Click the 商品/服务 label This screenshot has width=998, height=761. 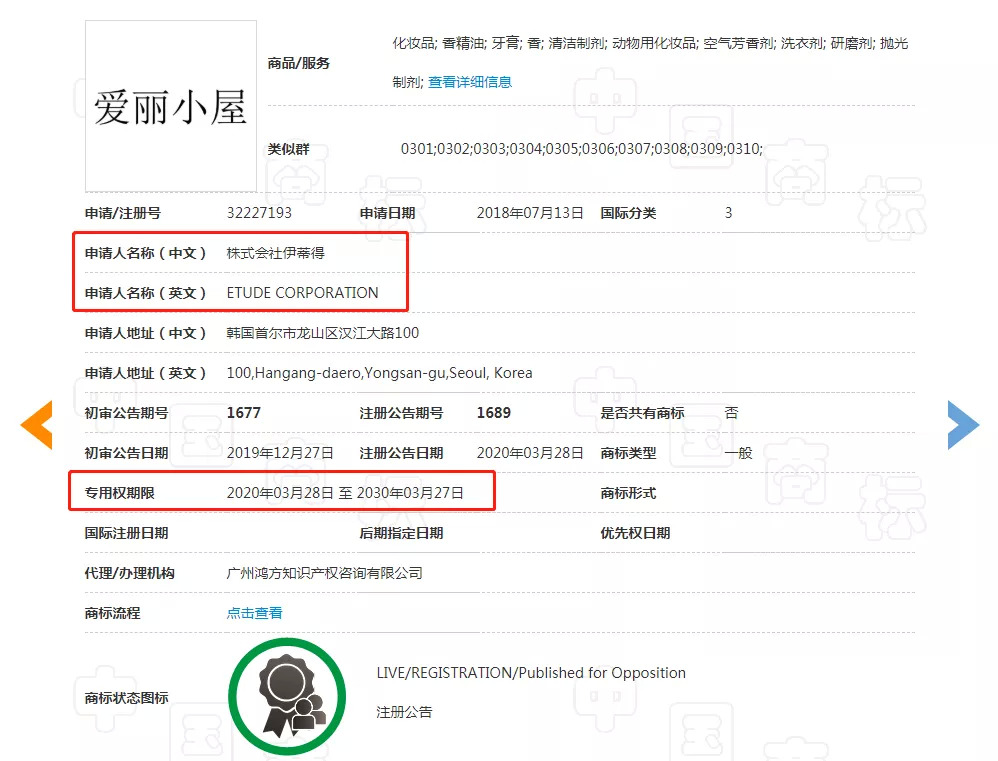pos(299,63)
